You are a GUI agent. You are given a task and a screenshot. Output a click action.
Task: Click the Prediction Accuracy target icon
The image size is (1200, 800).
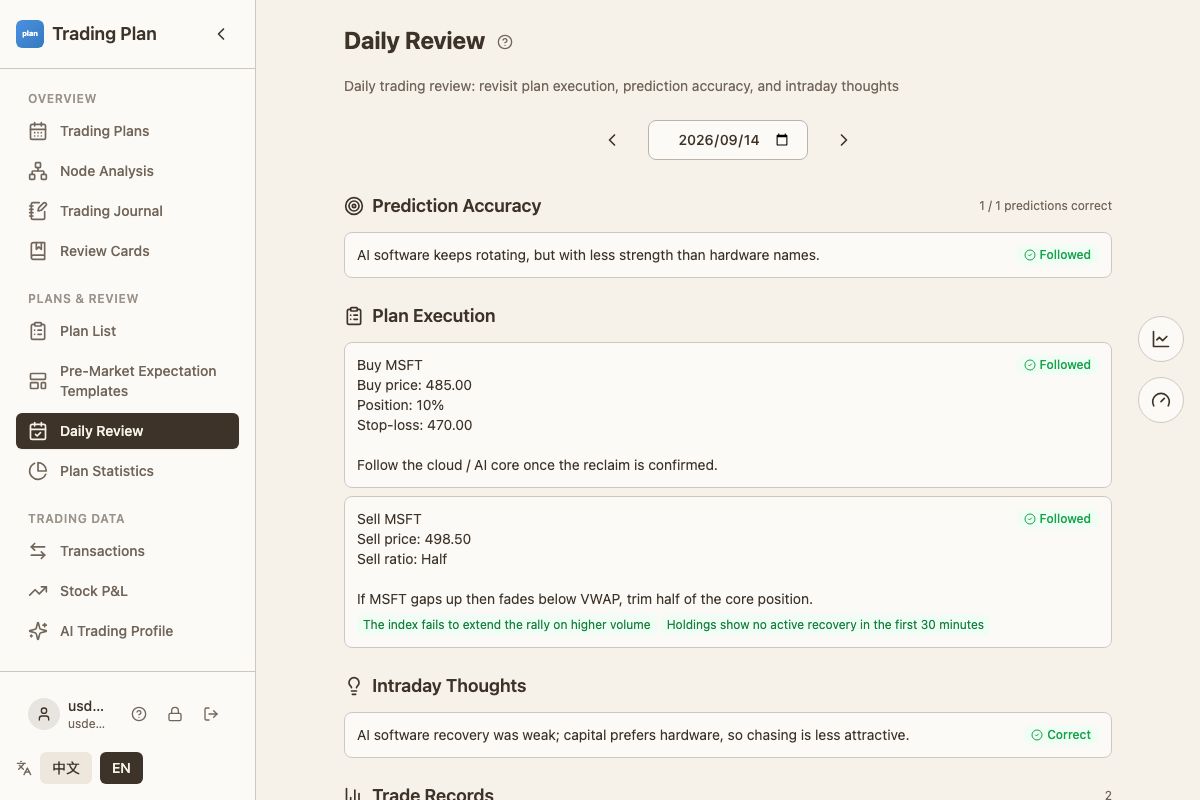(x=354, y=206)
